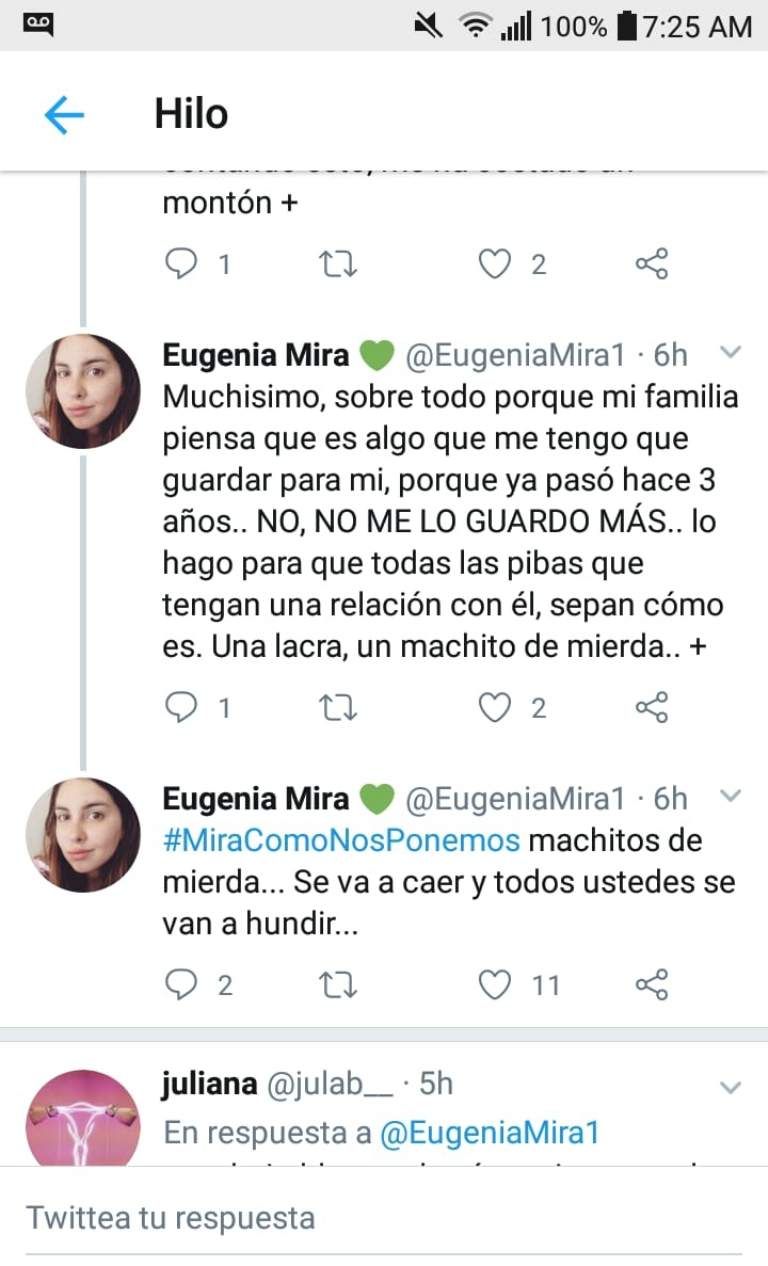Open options chevron on 'Muchisimo' tweet
This screenshot has width=768, height=1266.
[731, 353]
